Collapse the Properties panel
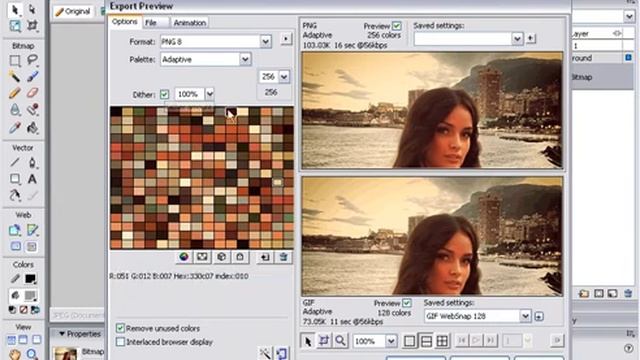 coord(62,334)
